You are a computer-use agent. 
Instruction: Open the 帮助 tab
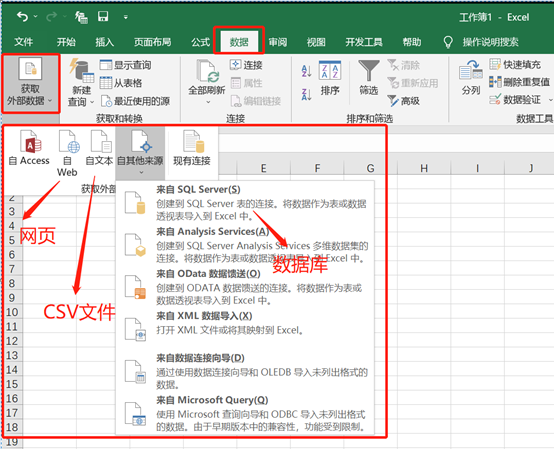pos(412,42)
